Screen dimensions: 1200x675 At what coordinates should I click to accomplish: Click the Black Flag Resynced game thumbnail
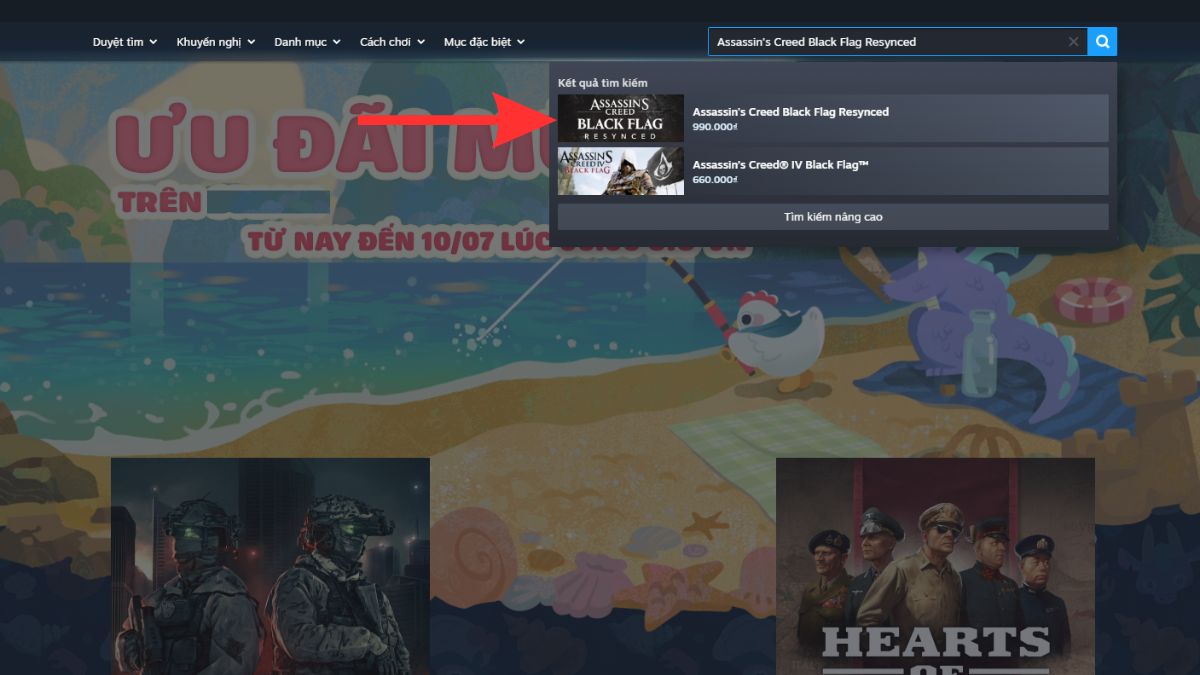click(621, 119)
